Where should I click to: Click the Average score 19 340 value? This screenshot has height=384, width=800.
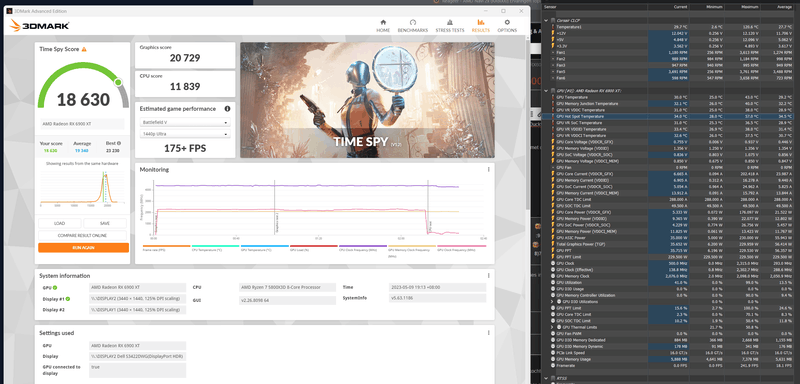[82, 150]
